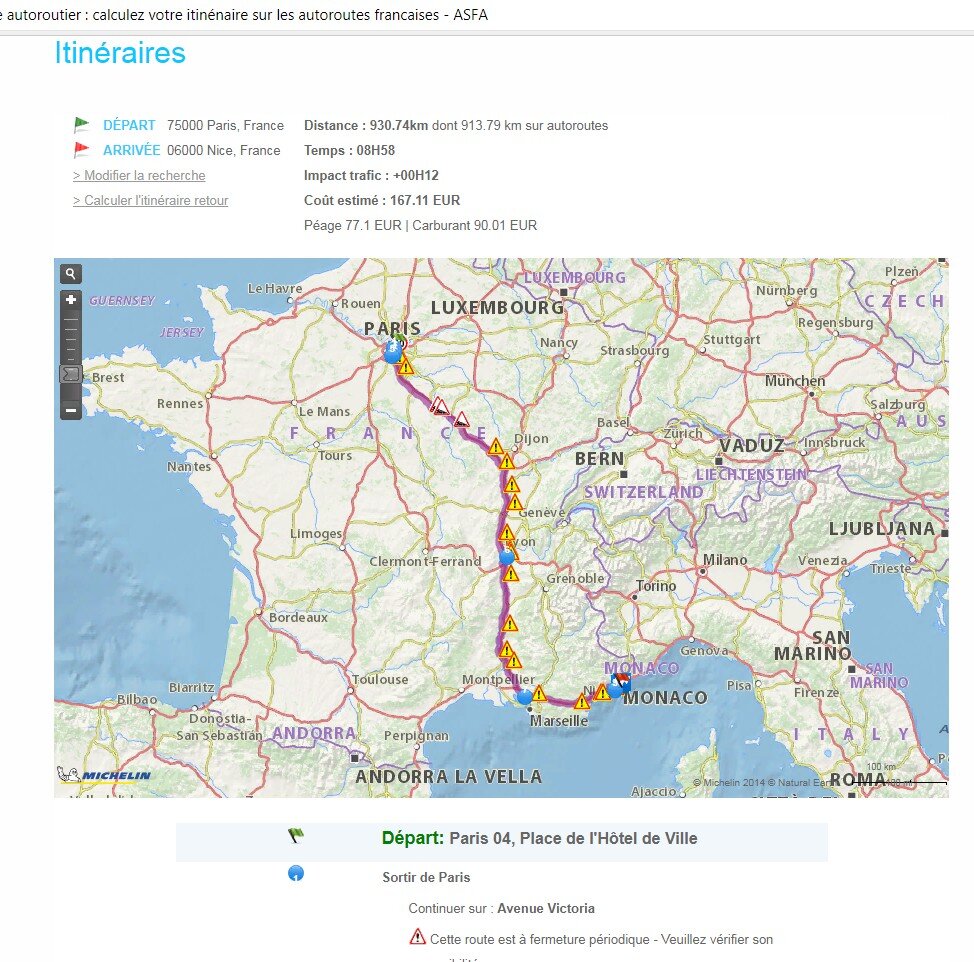The height and width of the screenshot is (962, 974).
Task: Click the blue route marker at Nice
Action: (615, 689)
